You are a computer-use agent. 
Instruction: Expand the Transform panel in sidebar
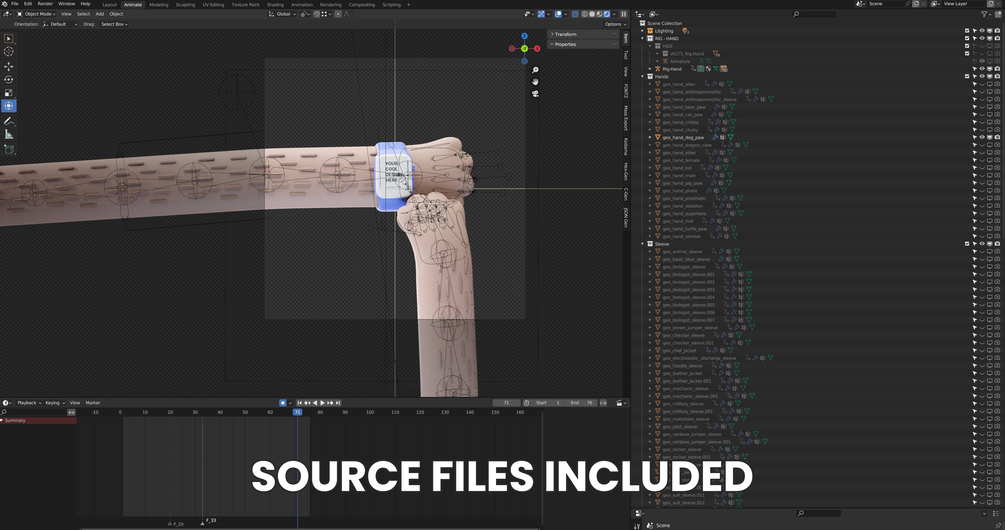coord(583,34)
